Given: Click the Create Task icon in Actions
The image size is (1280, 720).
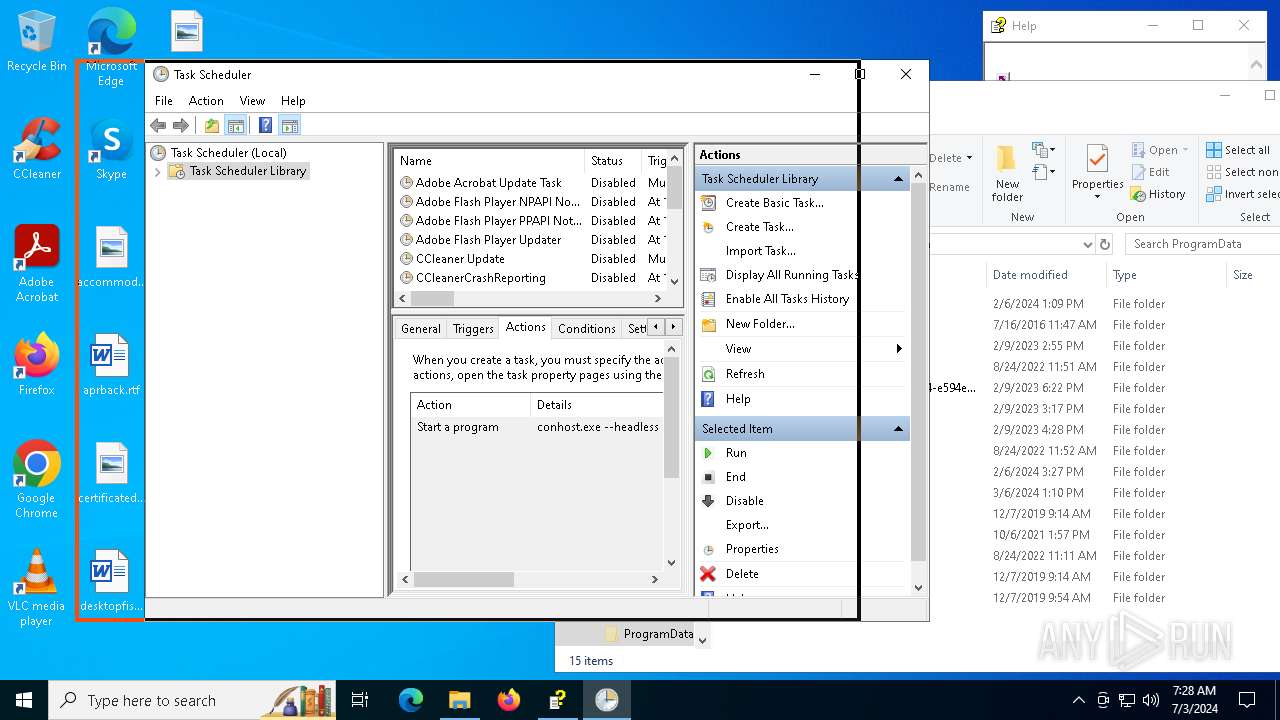Looking at the screenshot, I should point(708,227).
